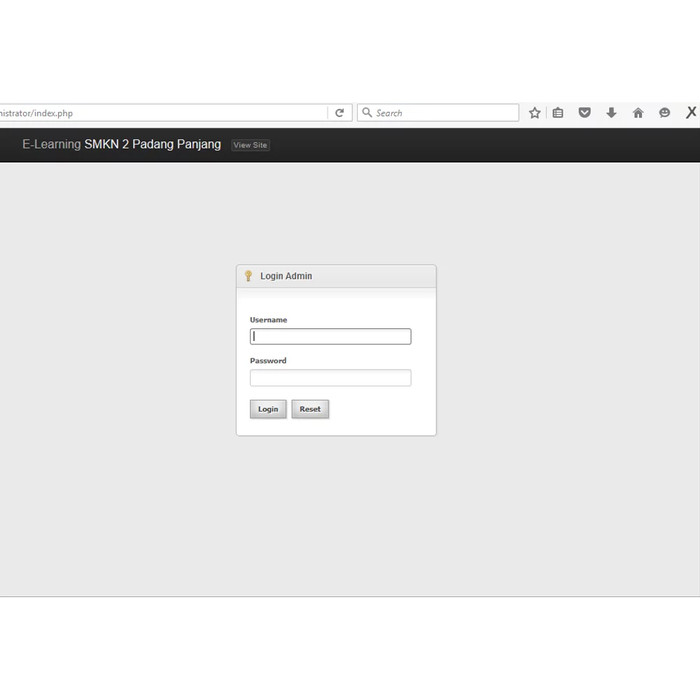The height and width of the screenshot is (700, 700).
Task: Go to the browser Home page
Action: pos(638,113)
